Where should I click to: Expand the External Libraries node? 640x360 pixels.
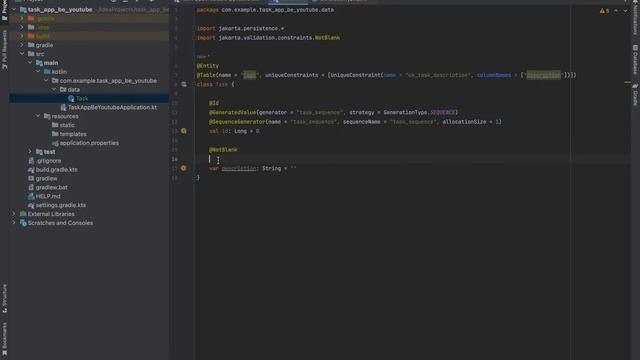click(x=14, y=214)
